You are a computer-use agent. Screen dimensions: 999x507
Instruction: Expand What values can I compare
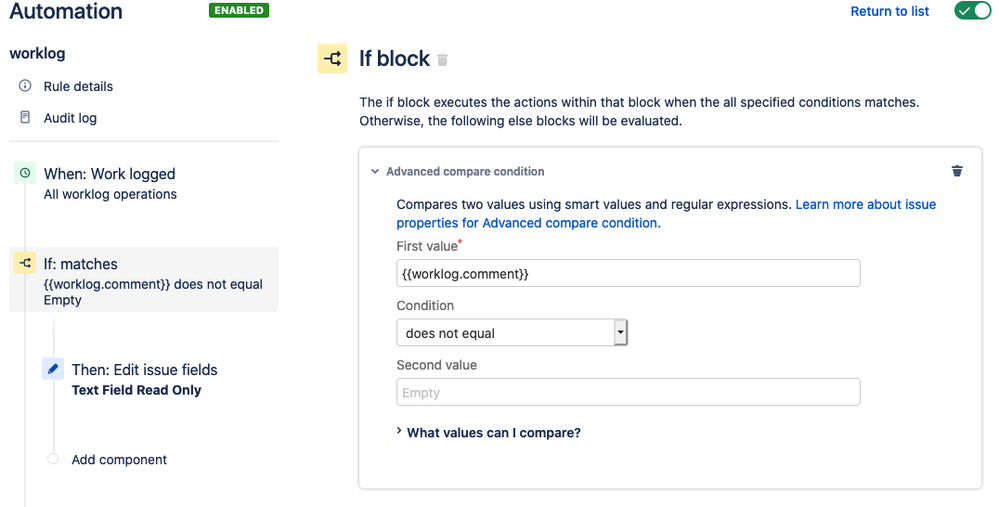[x=493, y=433]
